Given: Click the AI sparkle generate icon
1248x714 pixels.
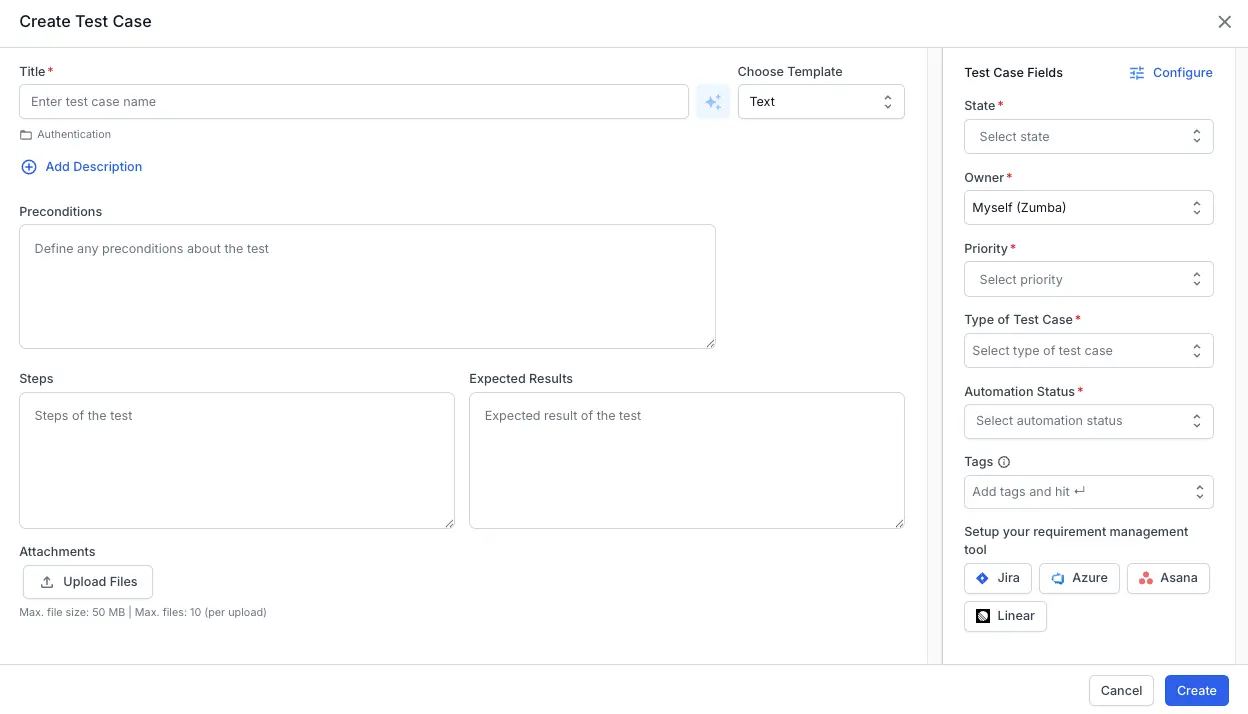Looking at the screenshot, I should (x=712, y=102).
